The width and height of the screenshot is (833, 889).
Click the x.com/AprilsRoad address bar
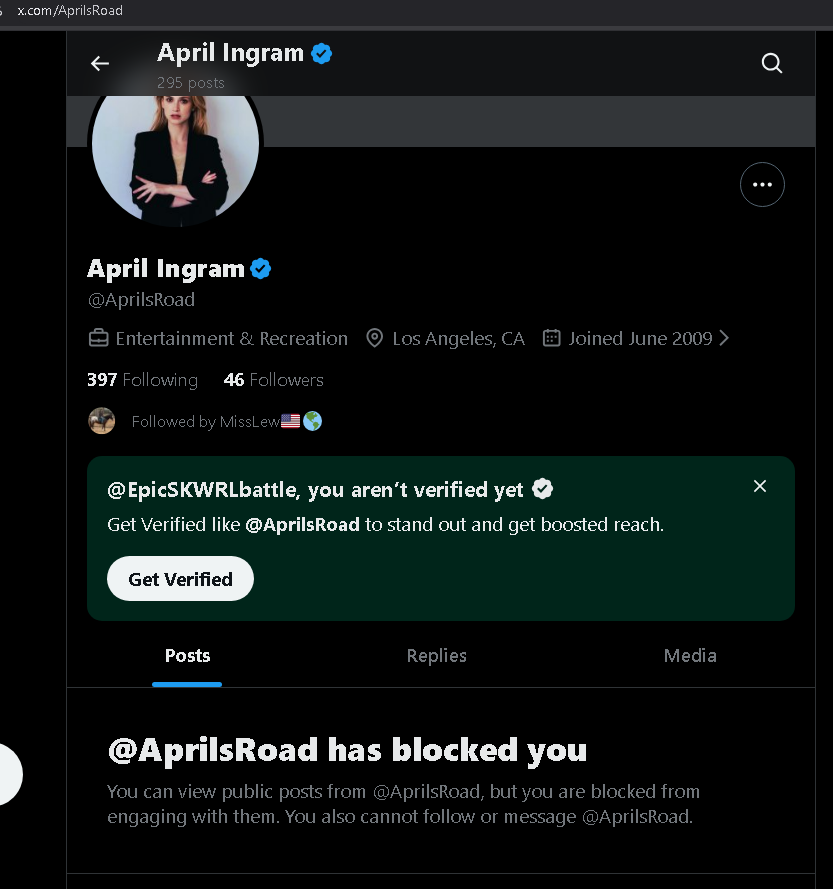pyautogui.click(x=70, y=11)
